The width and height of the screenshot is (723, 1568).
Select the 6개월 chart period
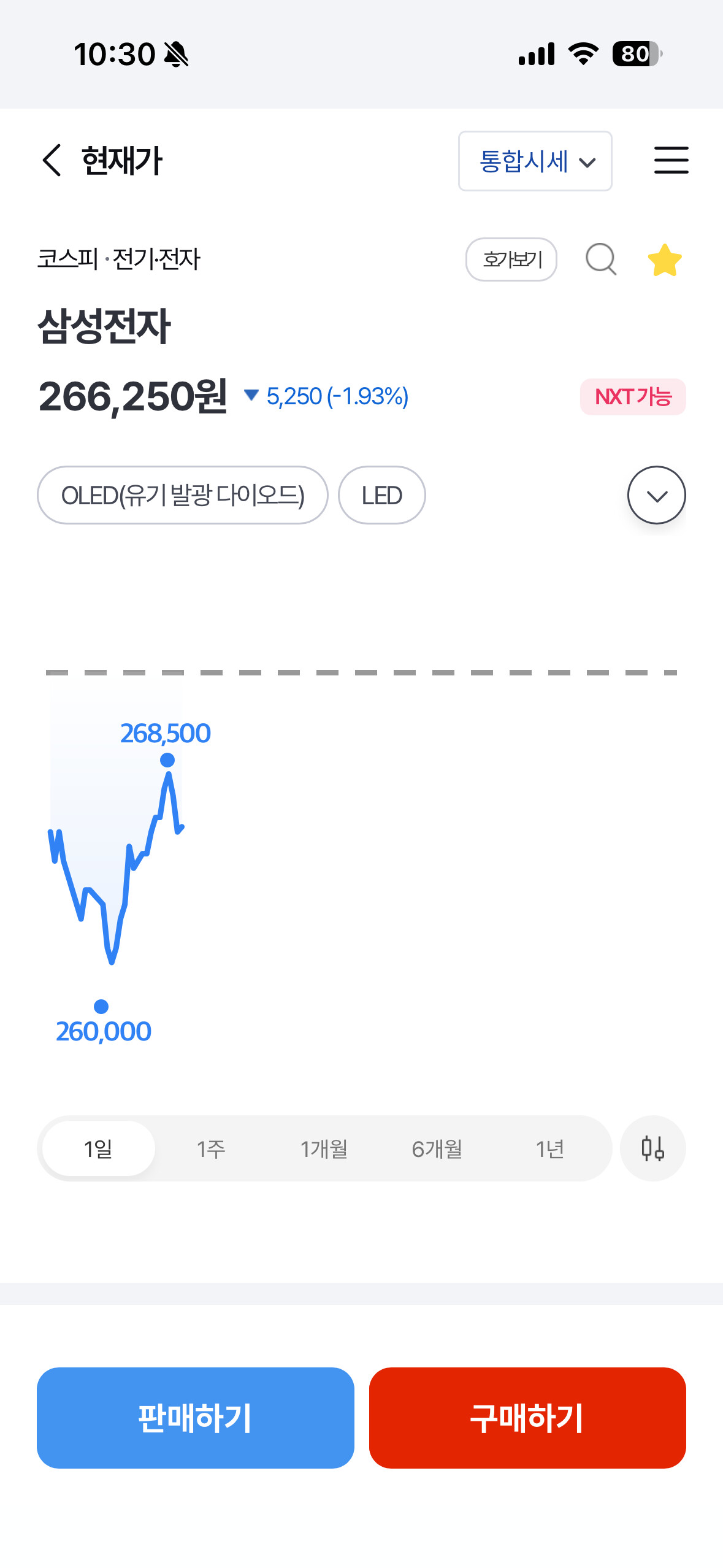437,1148
